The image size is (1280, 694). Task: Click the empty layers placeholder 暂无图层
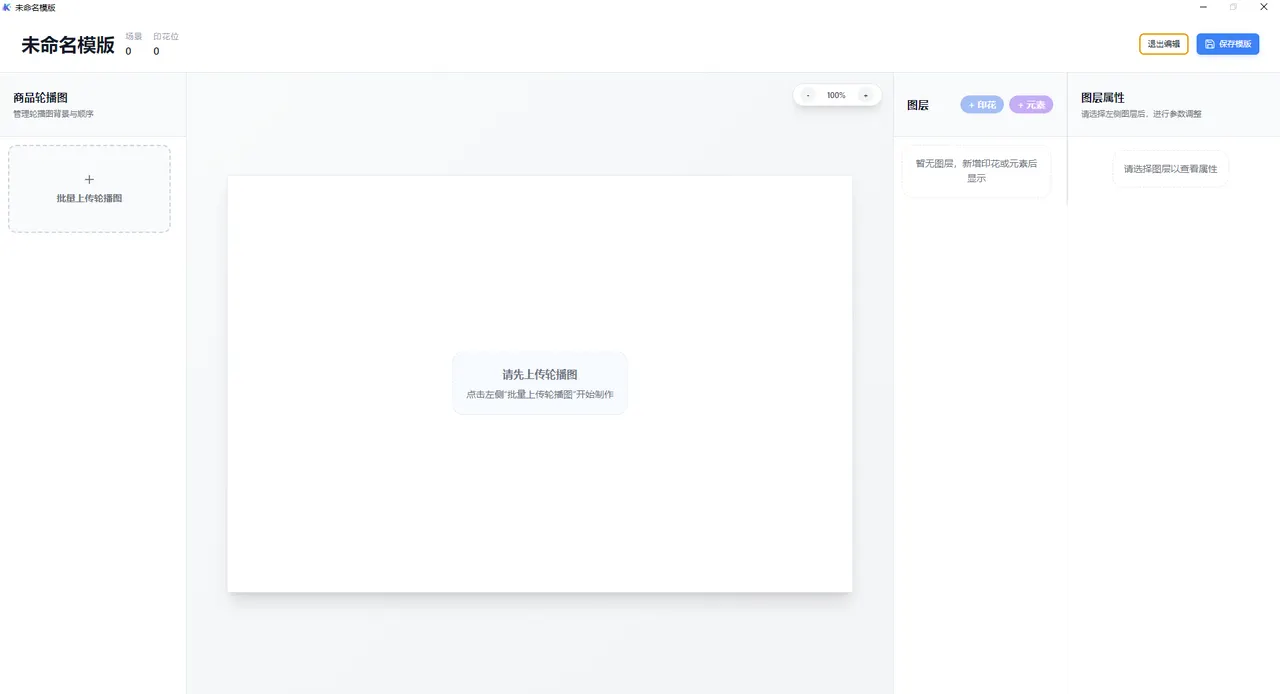click(976, 170)
